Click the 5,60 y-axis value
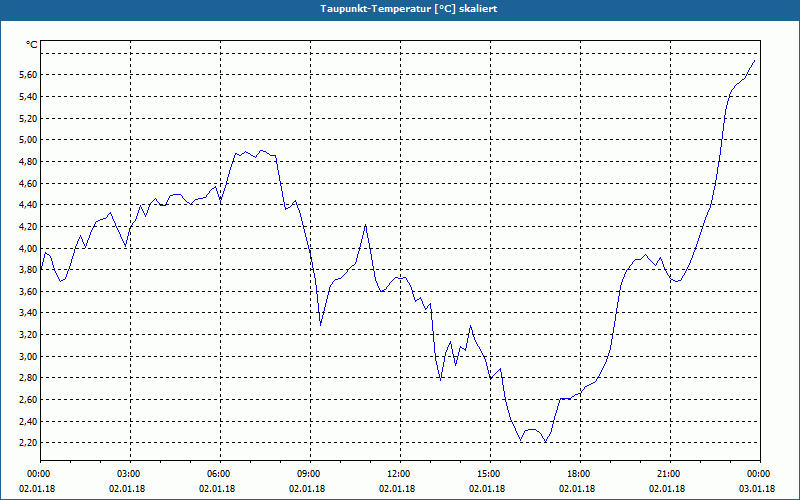800x500 pixels. click(x=28, y=75)
